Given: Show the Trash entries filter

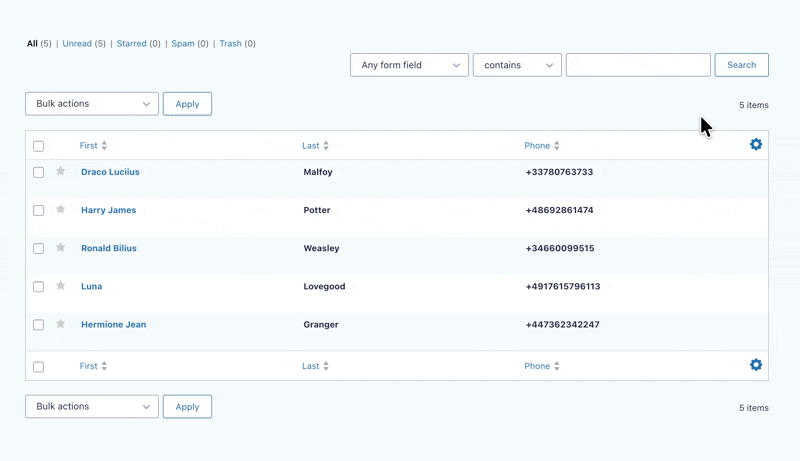Looking at the screenshot, I should coord(230,44).
